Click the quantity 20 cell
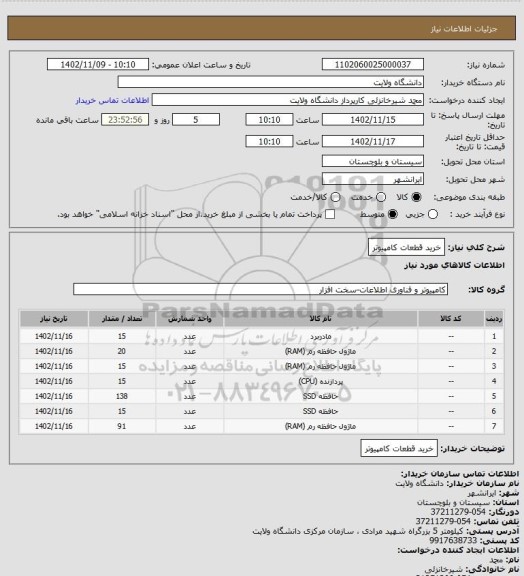 pyautogui.click(x=122, y=352)
